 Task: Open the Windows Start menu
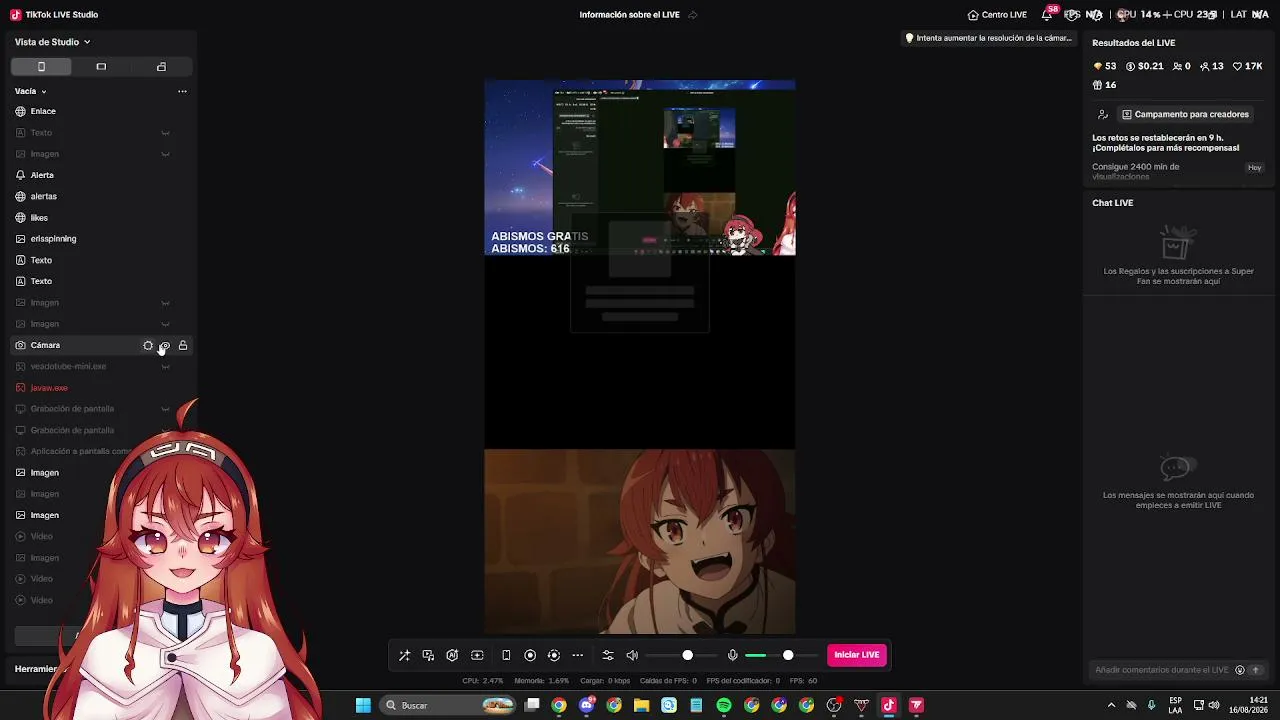tap(363, 705)
